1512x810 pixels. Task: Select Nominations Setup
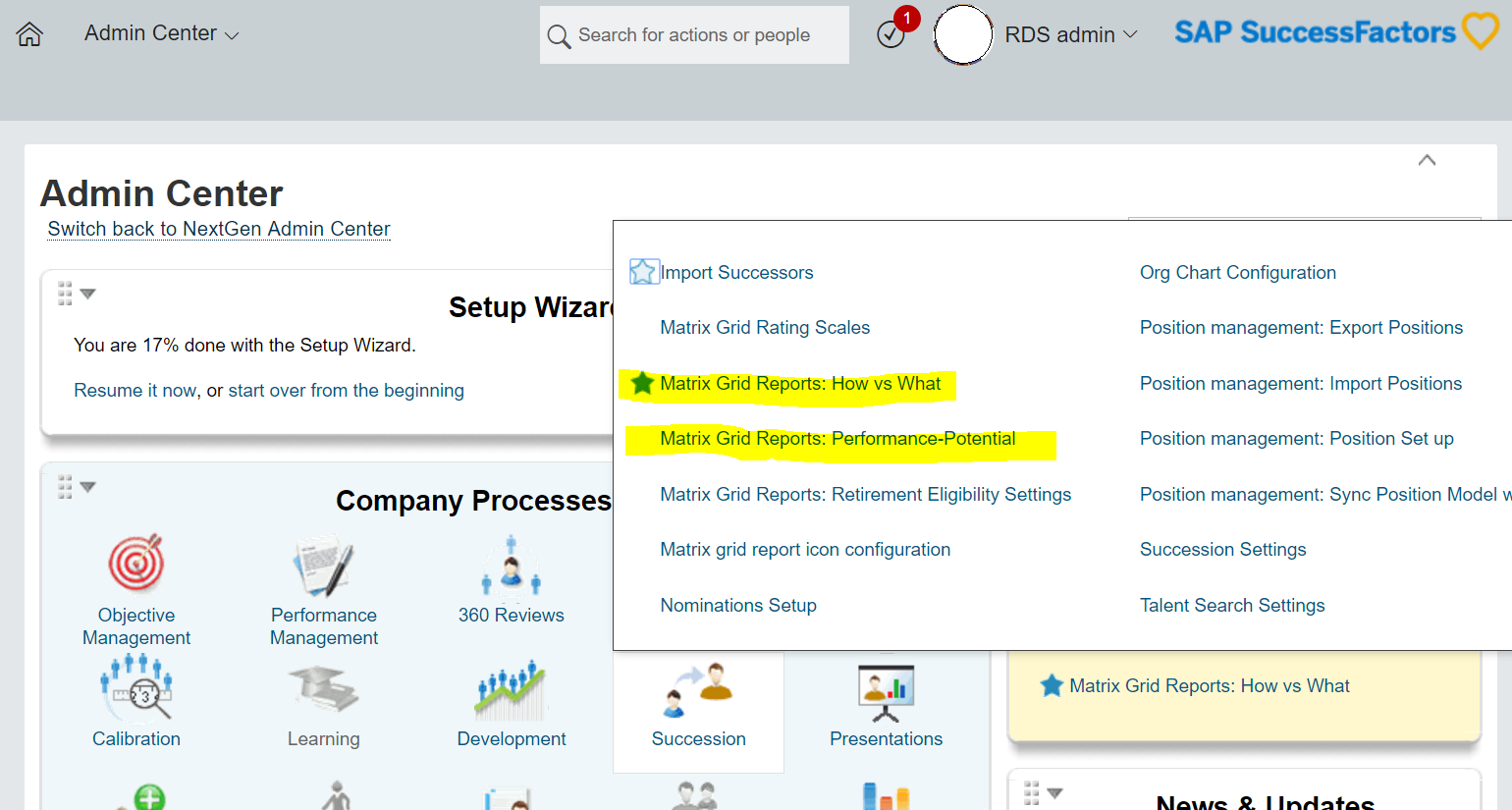click(738, 606)
